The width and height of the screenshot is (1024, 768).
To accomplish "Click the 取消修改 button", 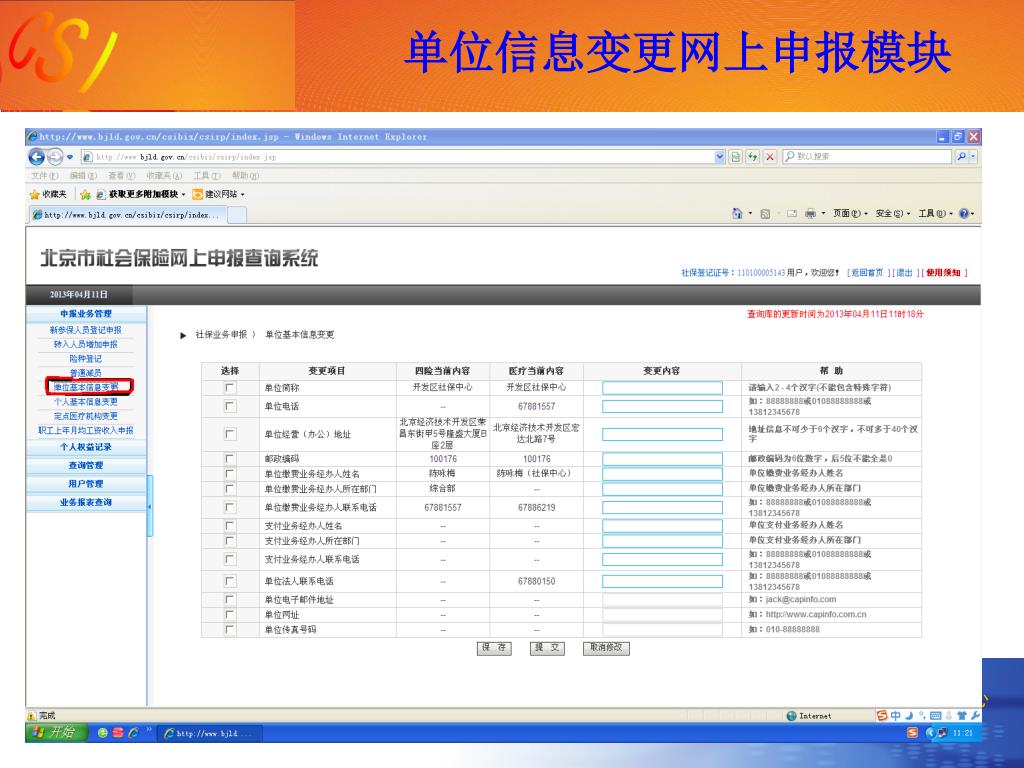I will coord(606,648).
